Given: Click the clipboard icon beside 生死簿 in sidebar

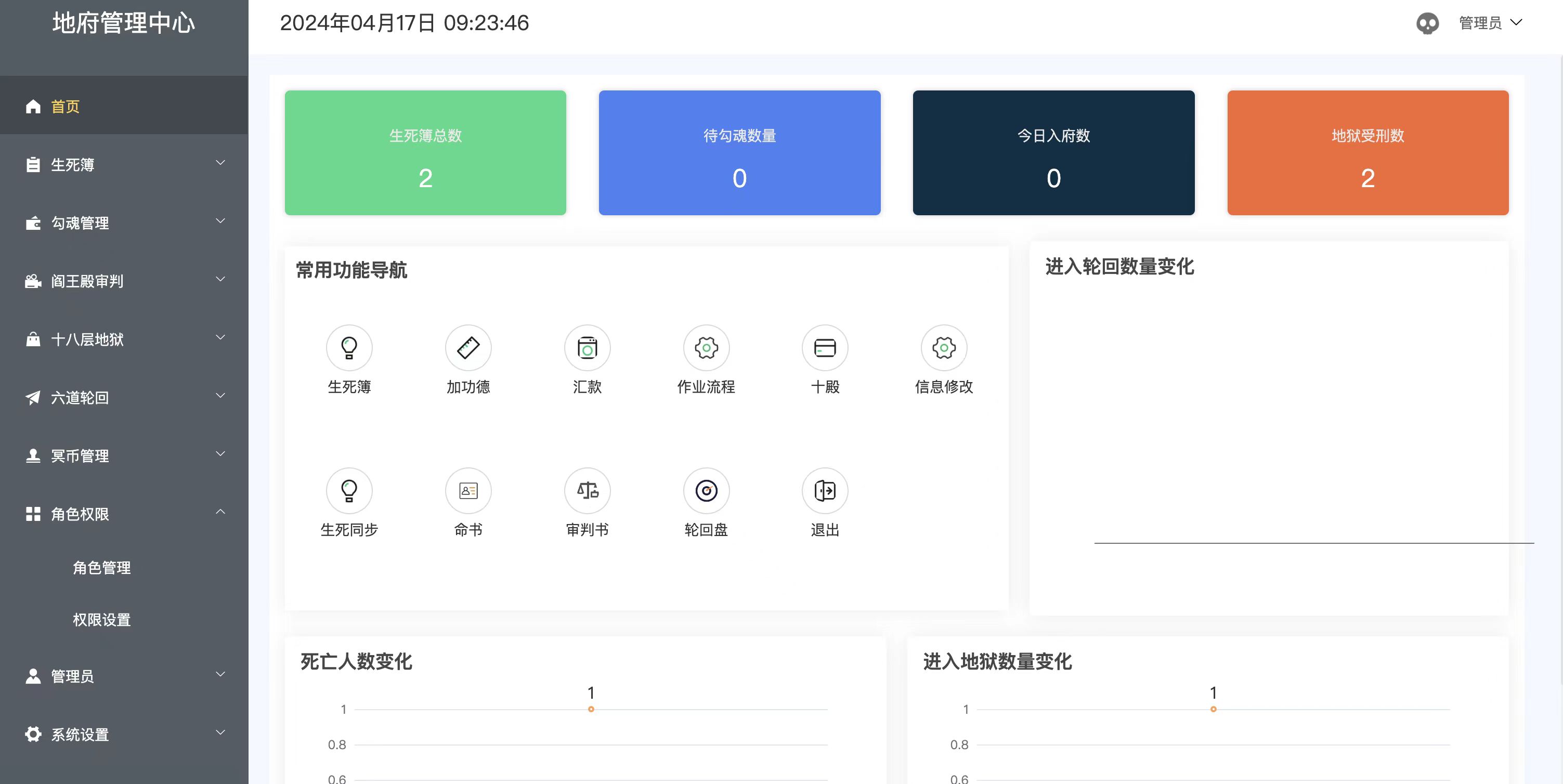Looking at the screenshot, I should [x=33, y=165].
